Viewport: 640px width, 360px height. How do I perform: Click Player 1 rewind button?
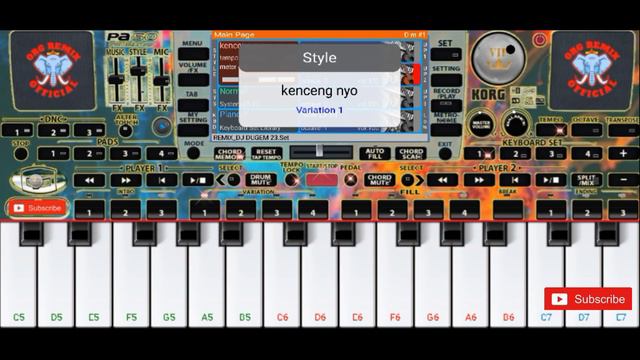(x=89, y=180)
